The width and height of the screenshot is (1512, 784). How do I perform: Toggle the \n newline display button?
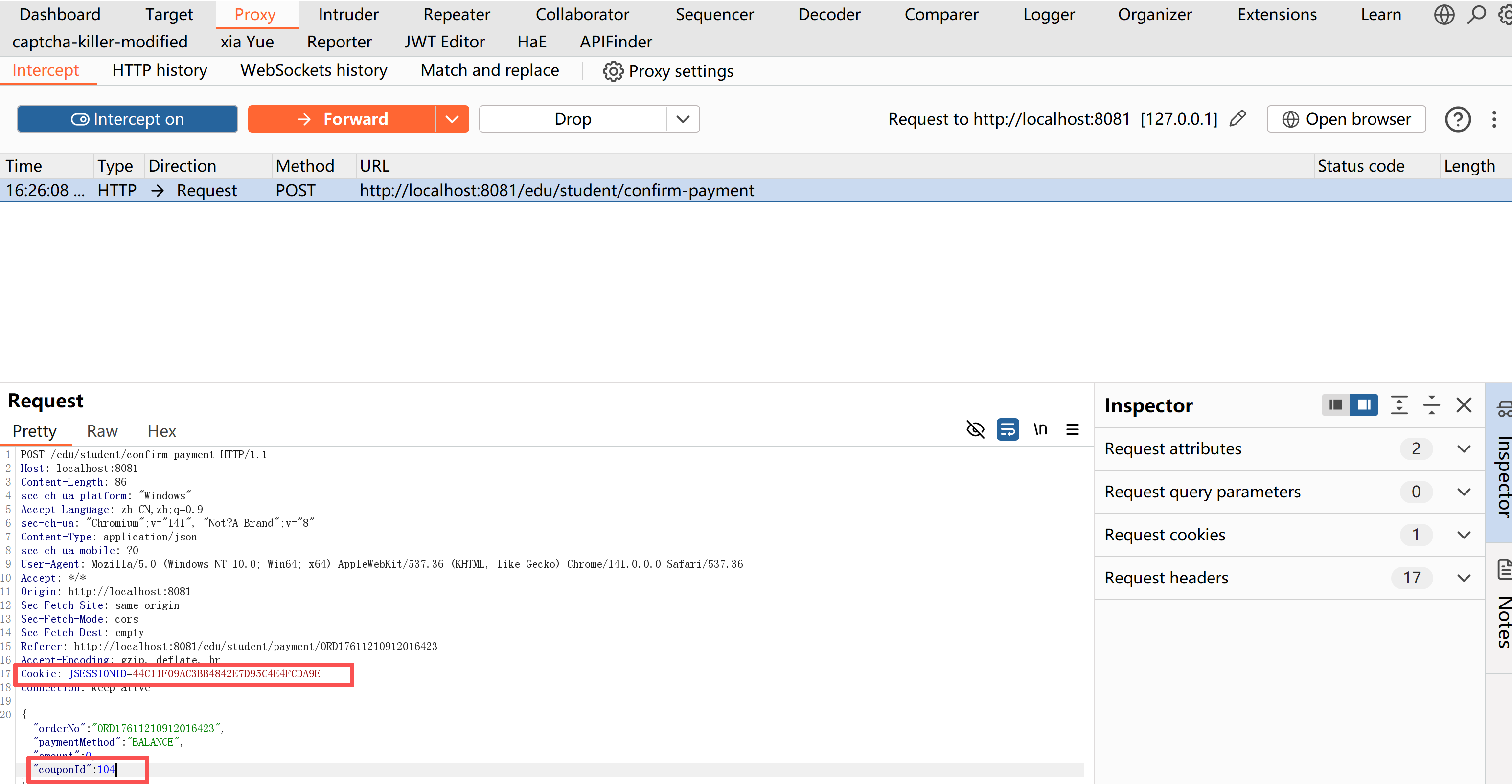click(1040, 429)
